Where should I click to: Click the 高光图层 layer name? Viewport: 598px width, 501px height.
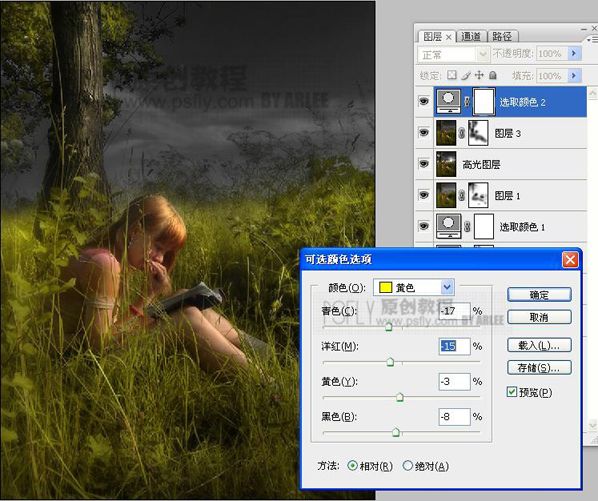click(481, 164)
